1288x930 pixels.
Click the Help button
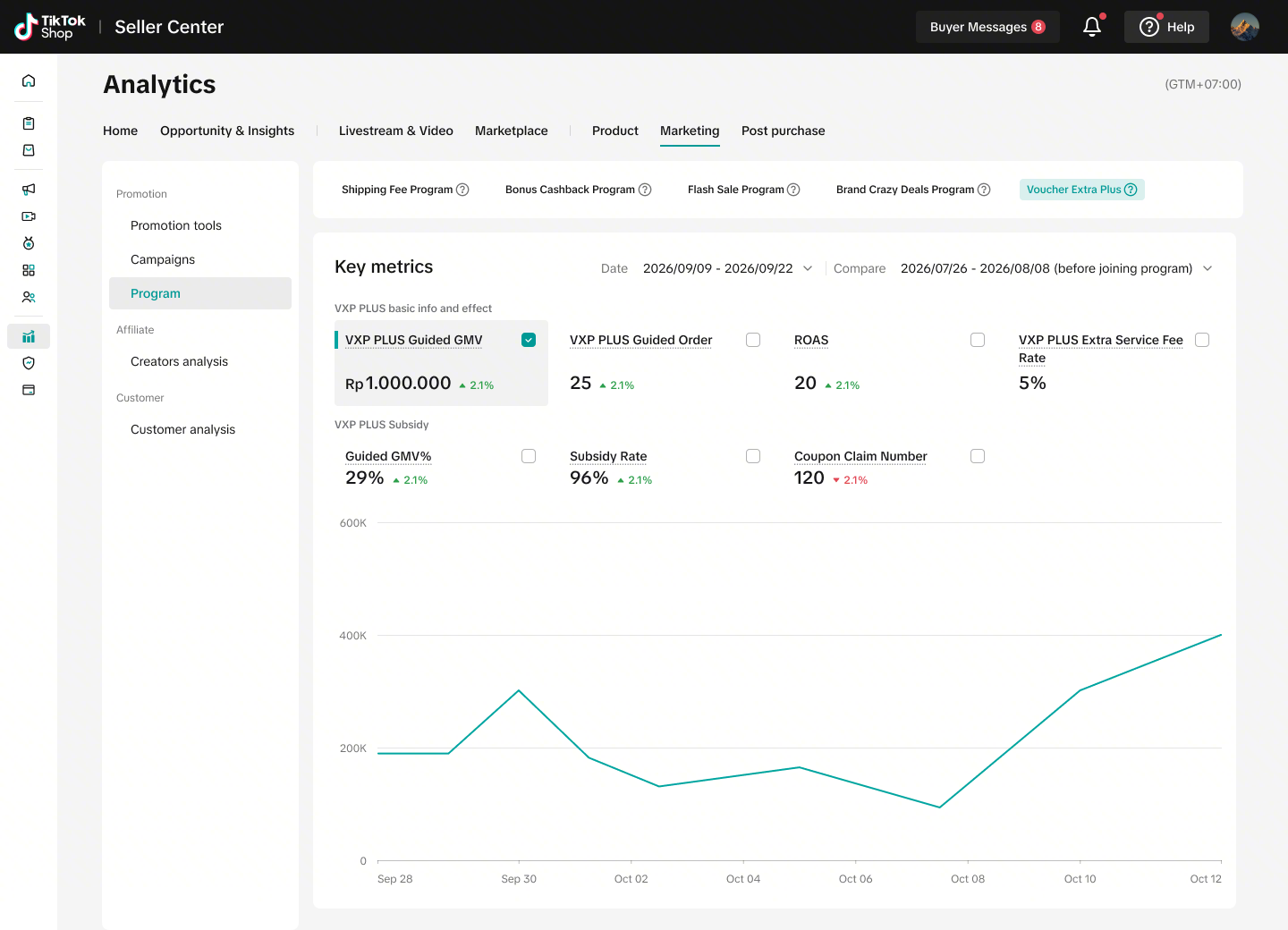pos(1166,27)
